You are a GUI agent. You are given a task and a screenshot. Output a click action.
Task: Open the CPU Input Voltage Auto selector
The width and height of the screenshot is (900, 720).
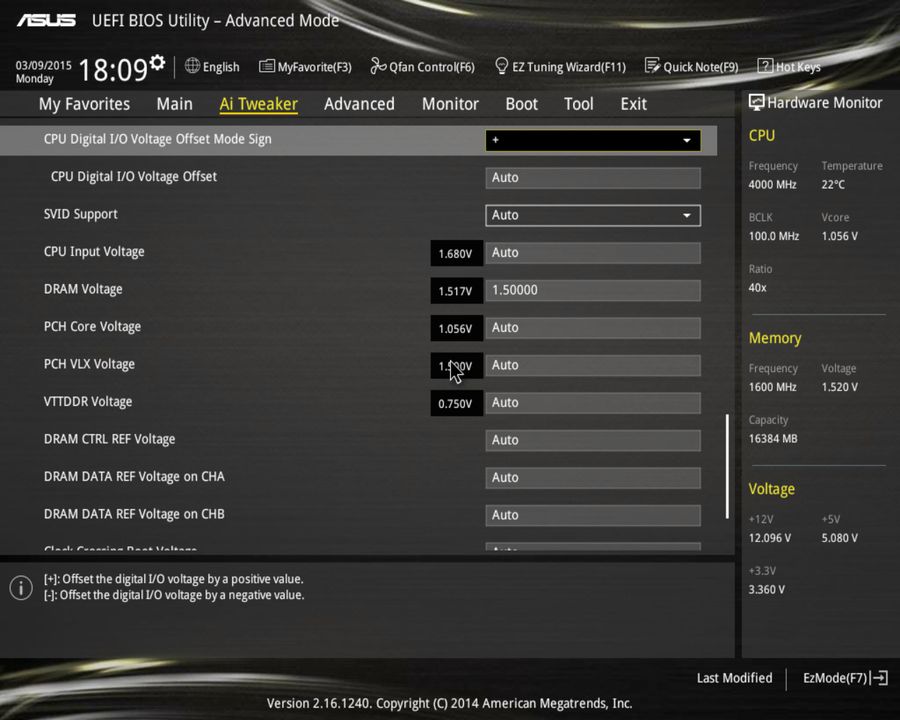(x=592, y=252)
